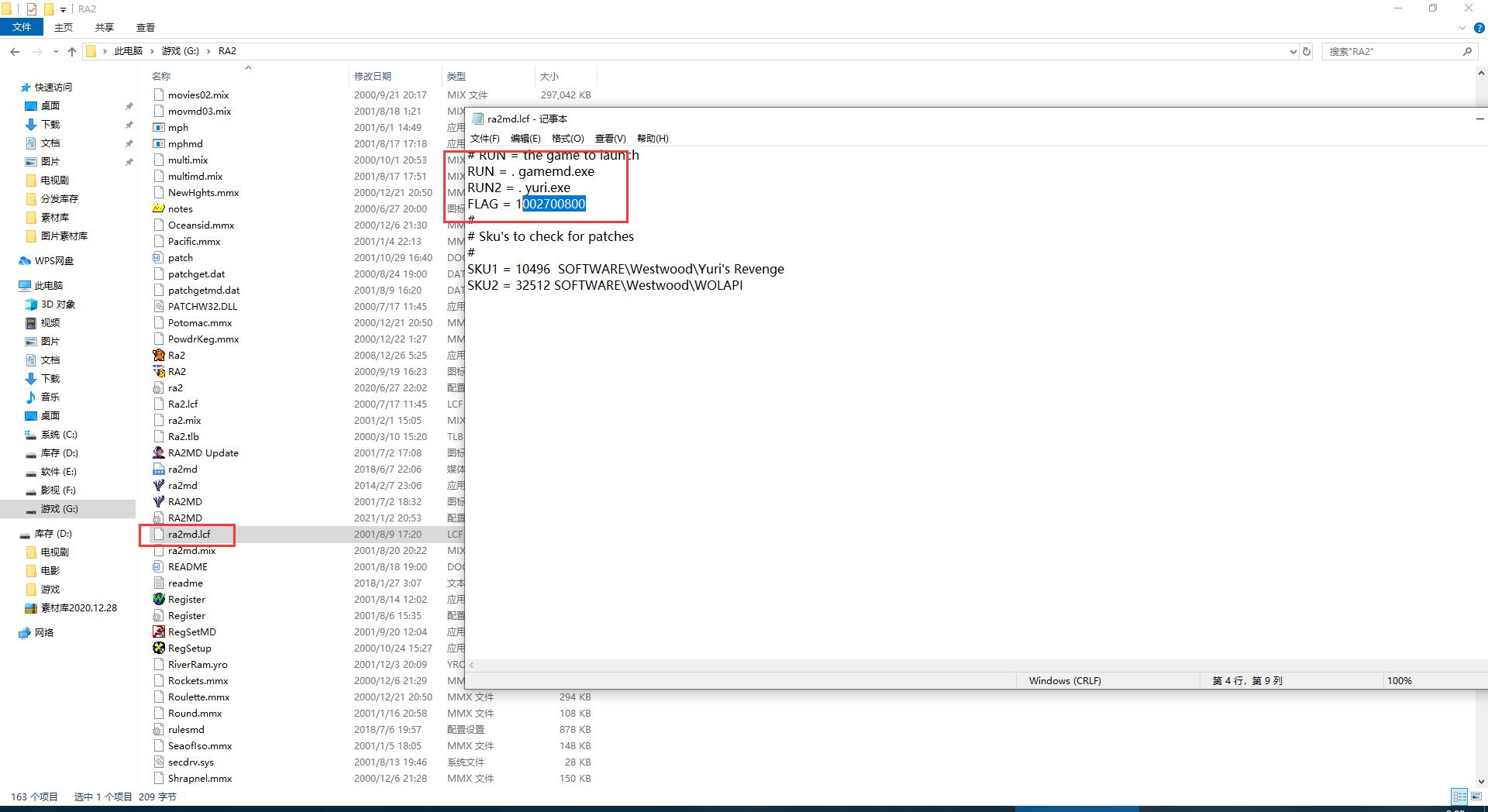This screenshot has width=1488, height=812.
Task: Navigate to 游戏 (G:) via the breadcrumb
Action: [x=180, y=50]
